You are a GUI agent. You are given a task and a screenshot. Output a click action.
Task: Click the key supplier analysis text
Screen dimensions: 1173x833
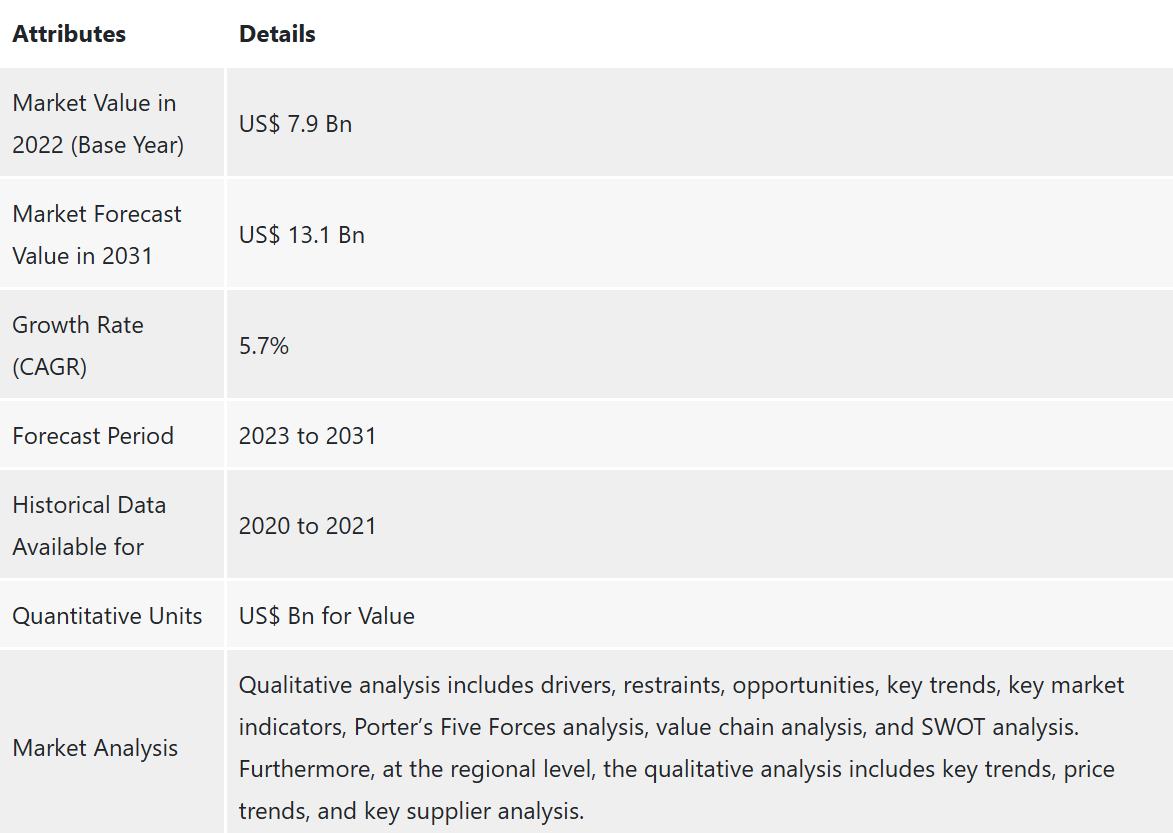[474, 811]
